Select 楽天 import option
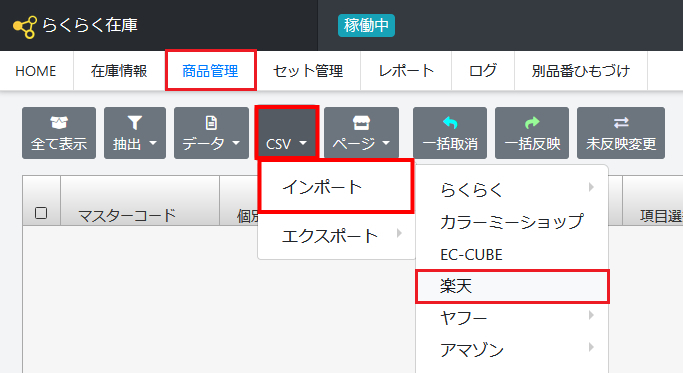Image resolution: width=683 pixels, height=373 pixels. click(512, 286)
